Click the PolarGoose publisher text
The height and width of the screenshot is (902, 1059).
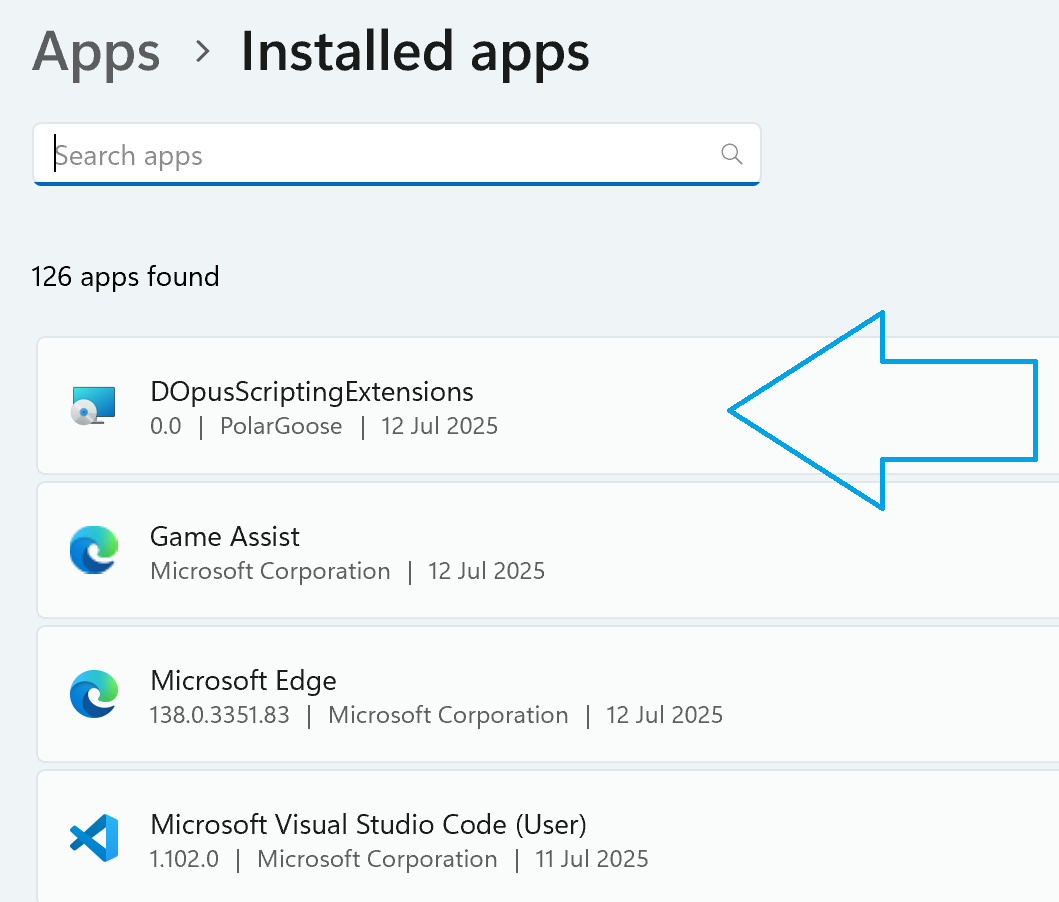click(x=281, y=426)
